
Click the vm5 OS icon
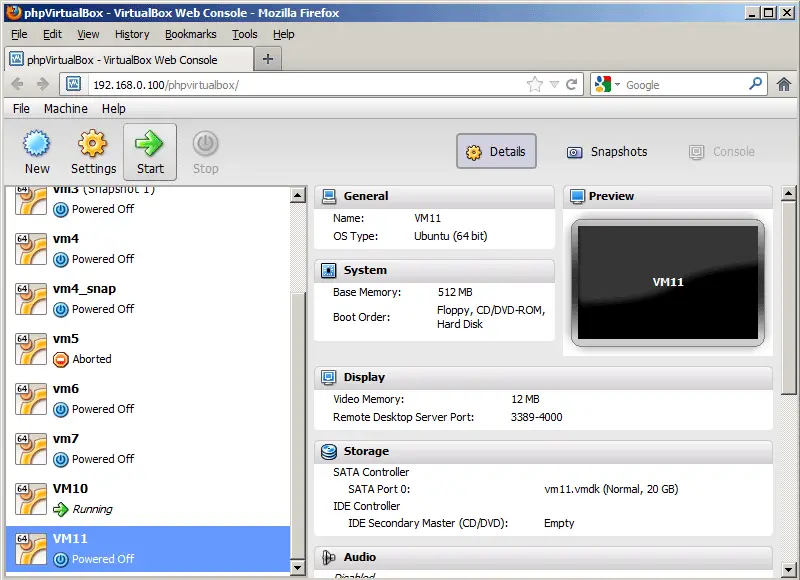(31, 349)
